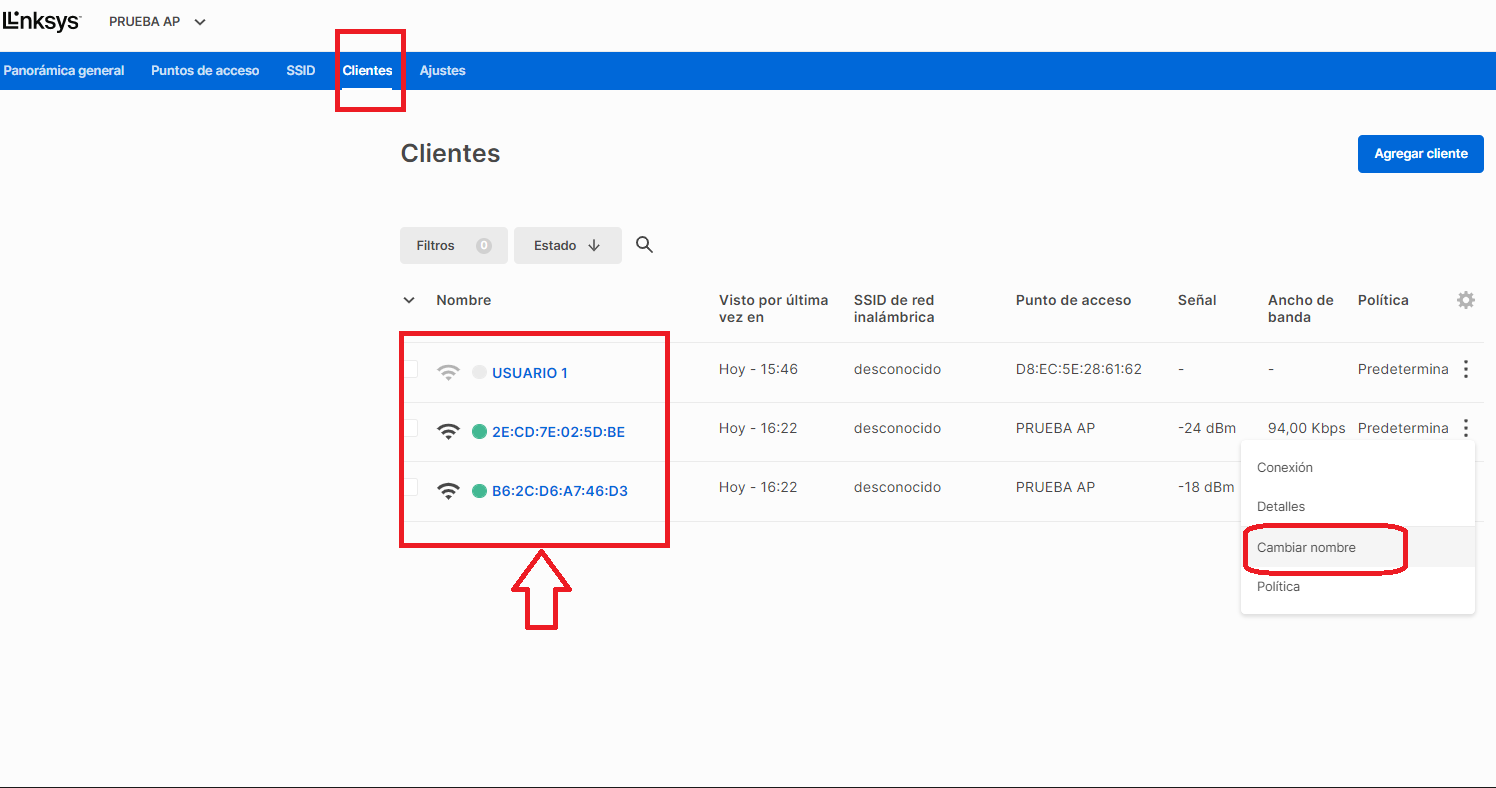Click the Linksys logo
The width and height of the screenshot is (1496, 788).
pyautogui.click(x=41, y=21)
